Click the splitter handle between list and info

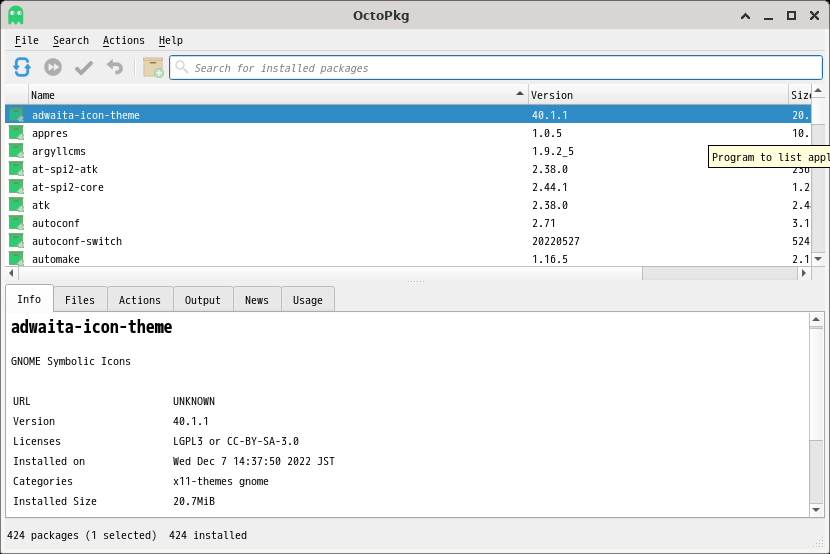coord(416,281)
